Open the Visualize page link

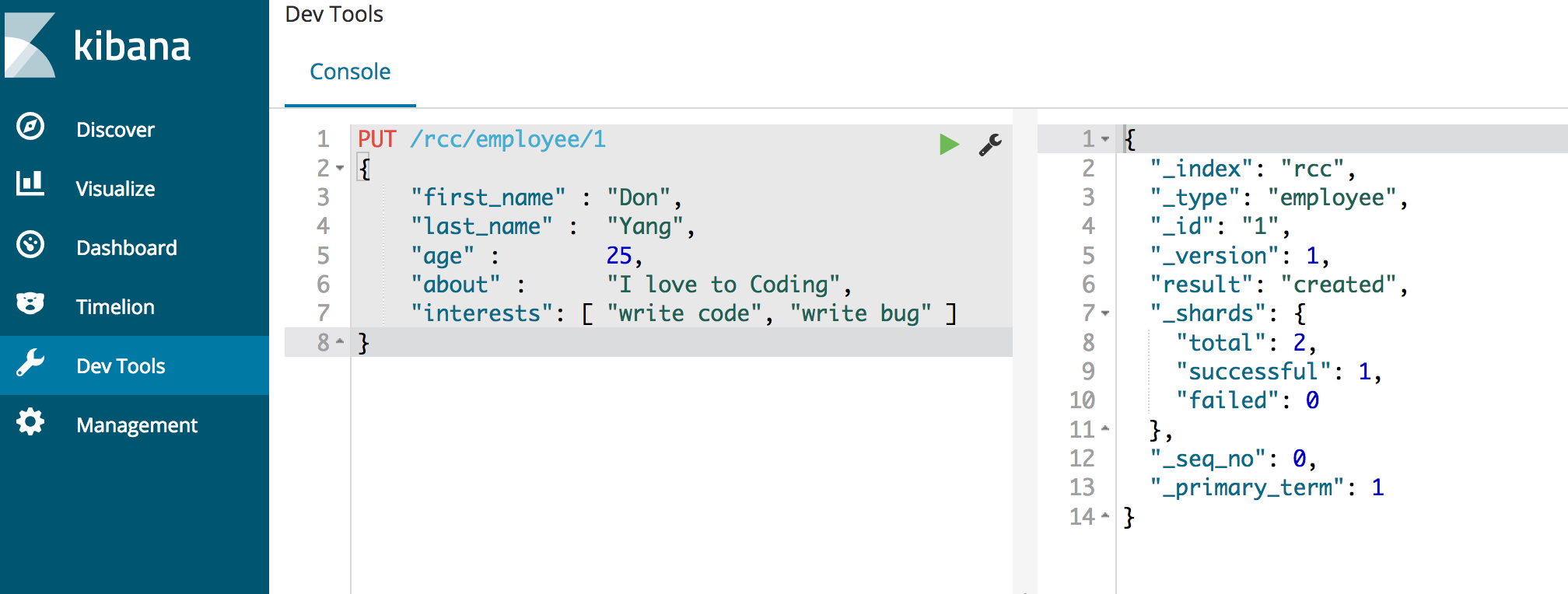click(115, 189)
